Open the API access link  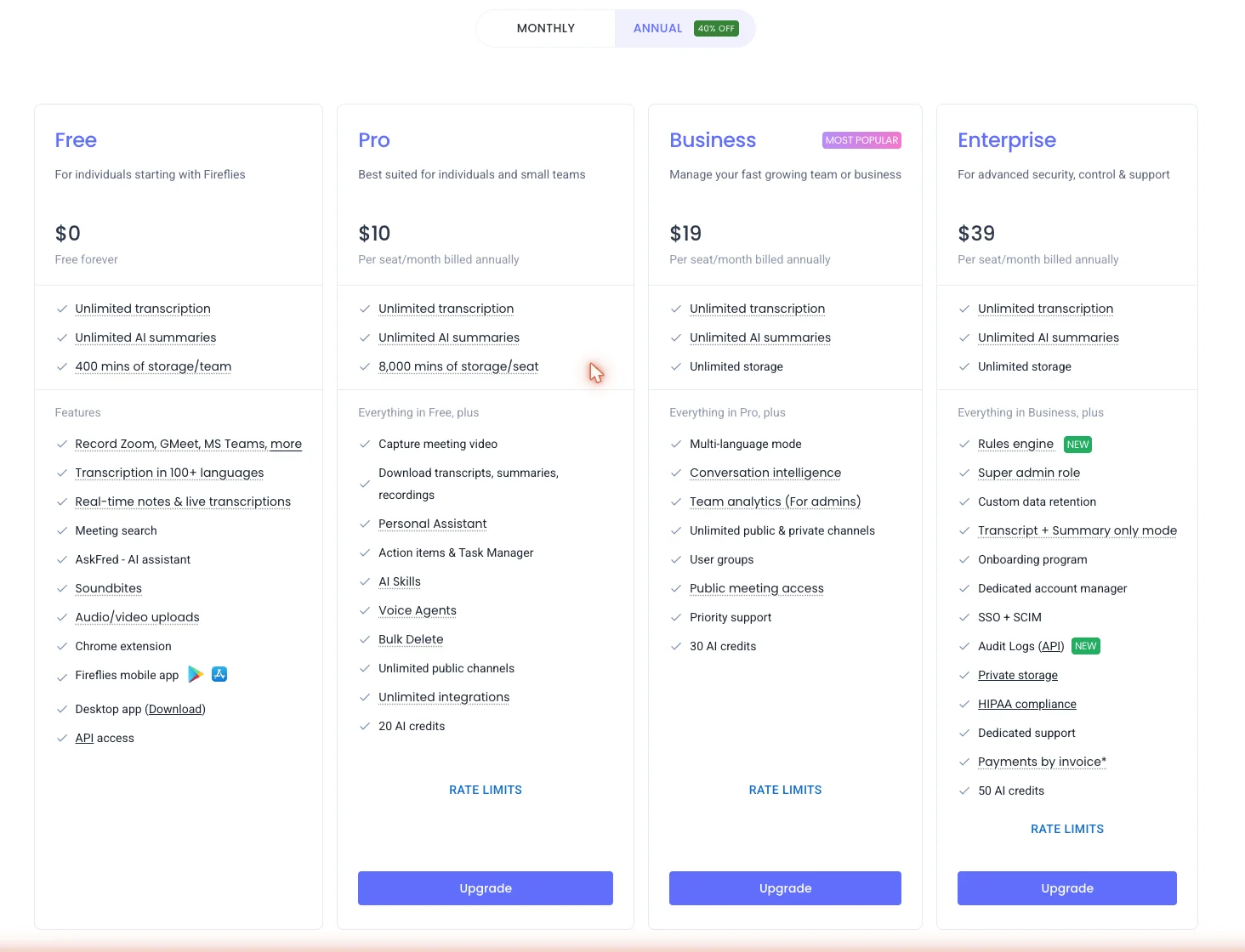click(84, 738)
